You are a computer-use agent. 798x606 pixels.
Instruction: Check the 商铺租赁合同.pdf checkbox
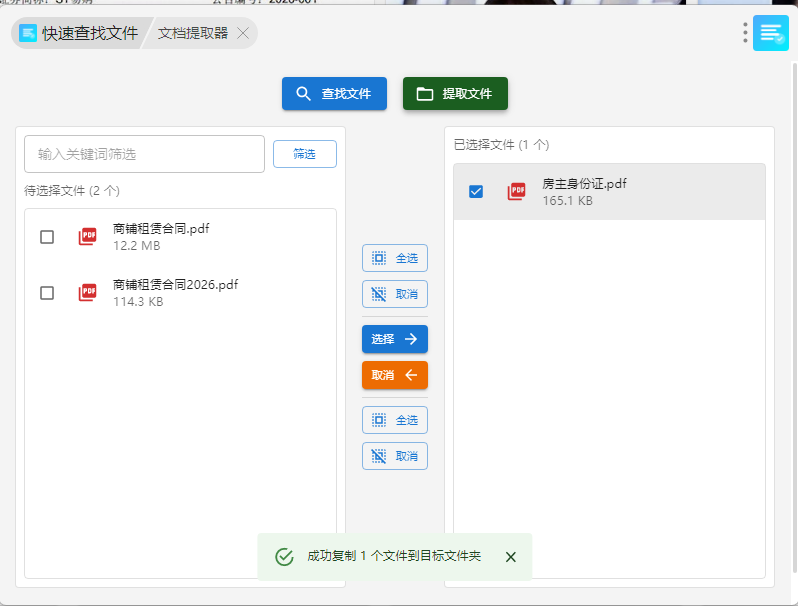pyautogui.click(x=47, y=237)
